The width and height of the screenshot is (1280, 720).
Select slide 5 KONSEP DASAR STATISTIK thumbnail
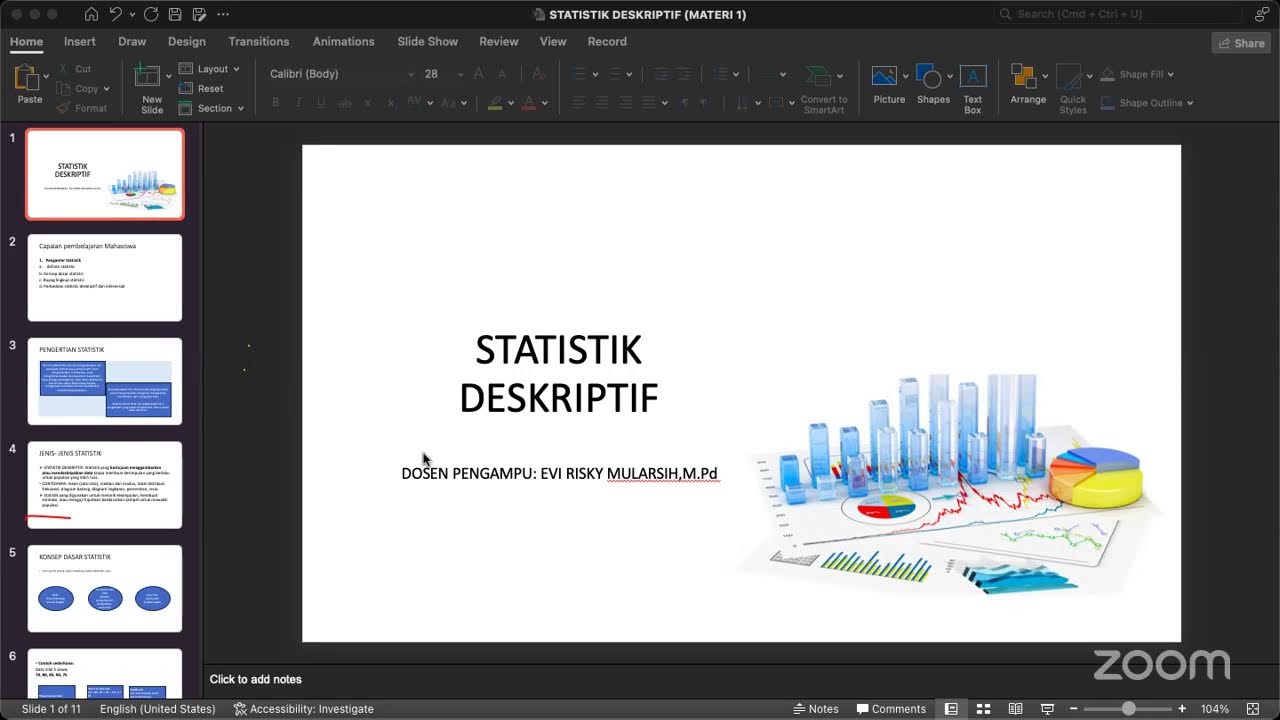pyautogui.click(x=105, y=588)
